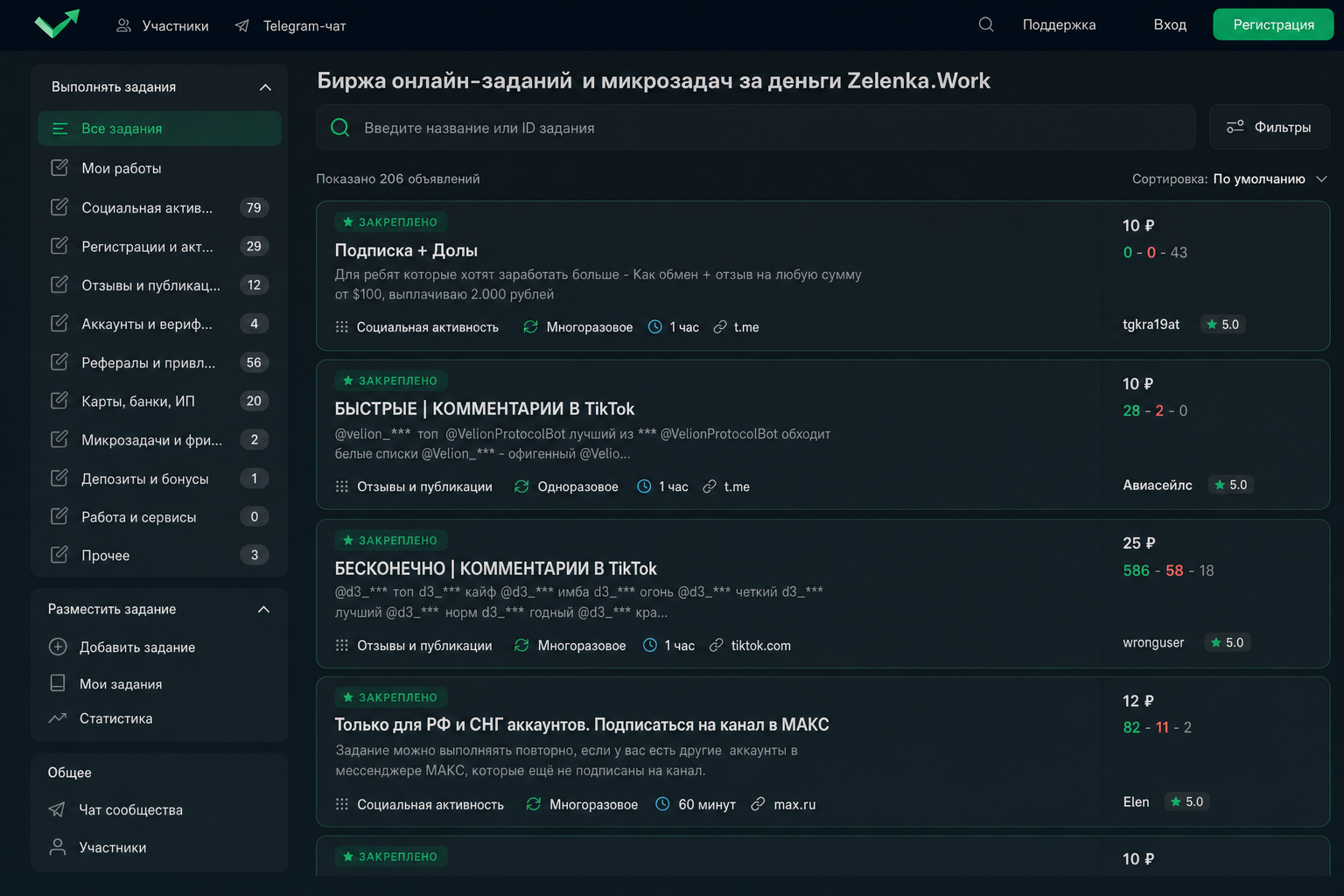Open task БЫСТРЫЕ | КОММЕНТАРИИ В TikTok

click(485, 409)
